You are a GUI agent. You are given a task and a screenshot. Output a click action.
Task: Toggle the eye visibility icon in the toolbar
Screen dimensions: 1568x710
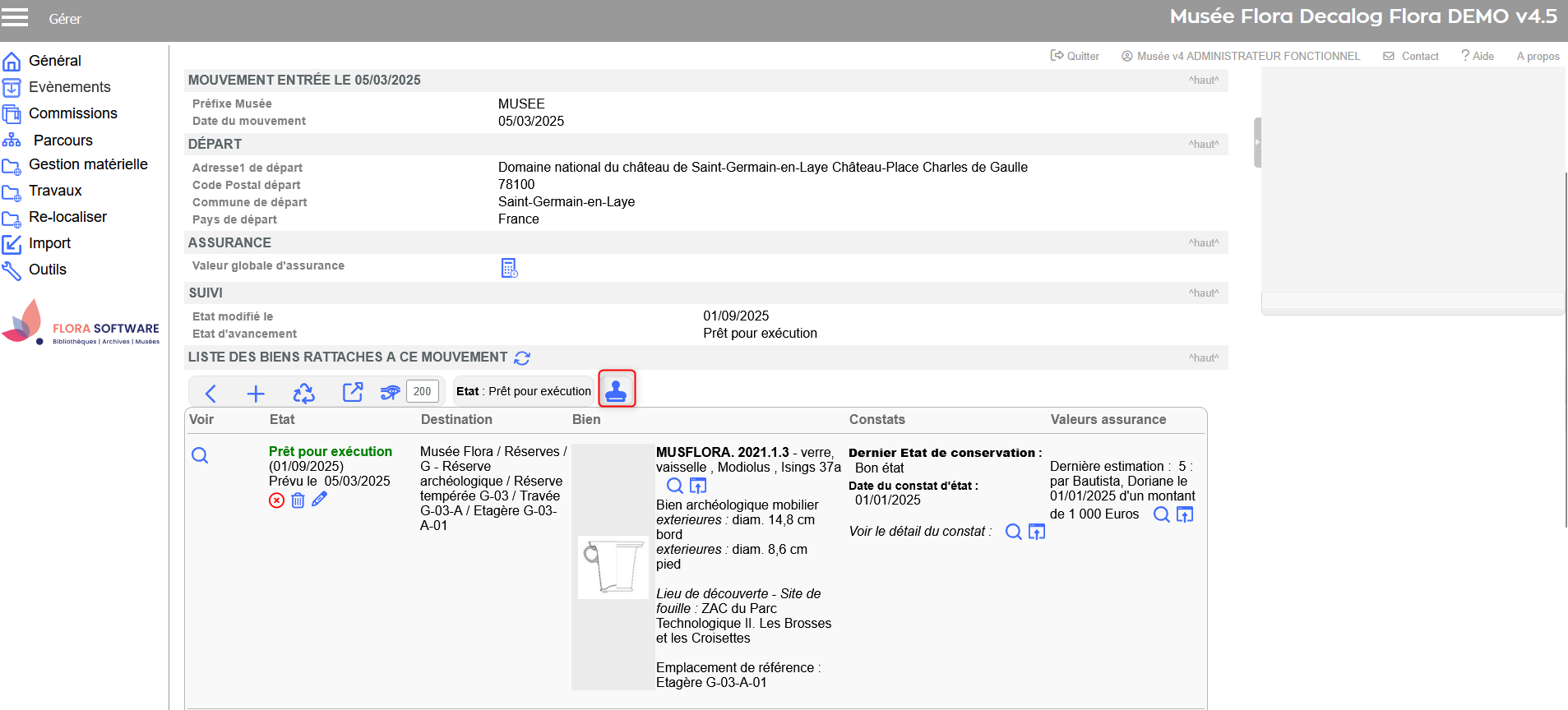(390, 393)
